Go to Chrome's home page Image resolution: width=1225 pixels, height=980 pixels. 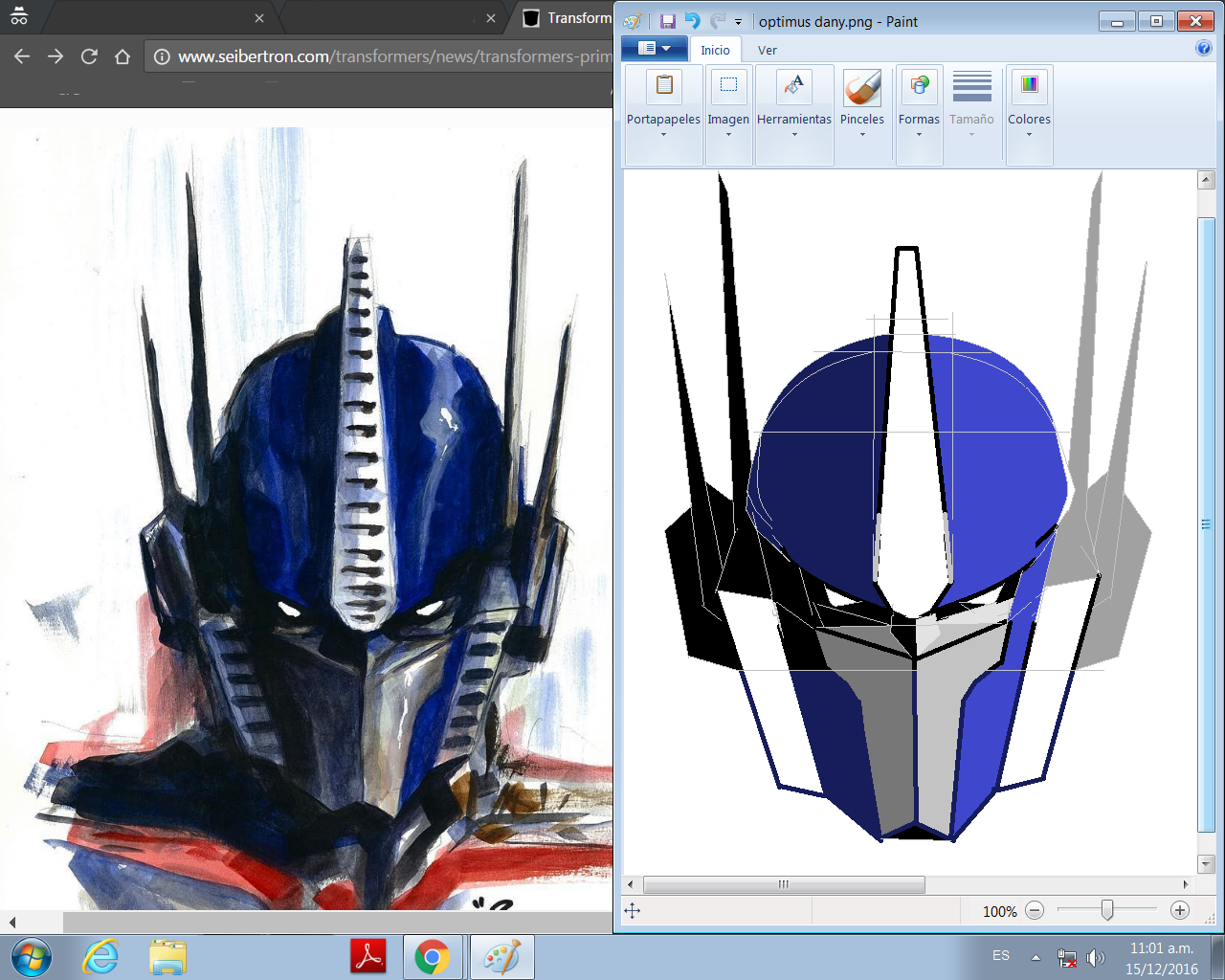122,56
